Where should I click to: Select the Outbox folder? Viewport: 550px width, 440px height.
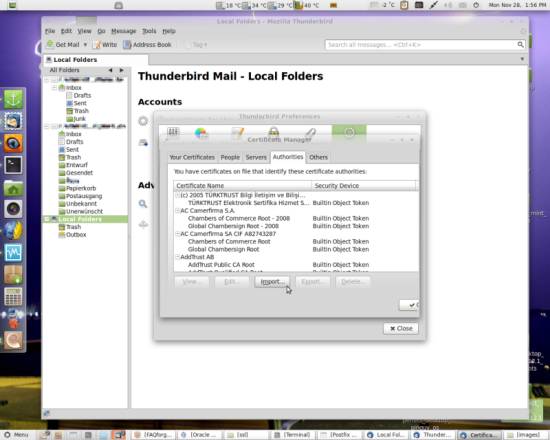76,234
